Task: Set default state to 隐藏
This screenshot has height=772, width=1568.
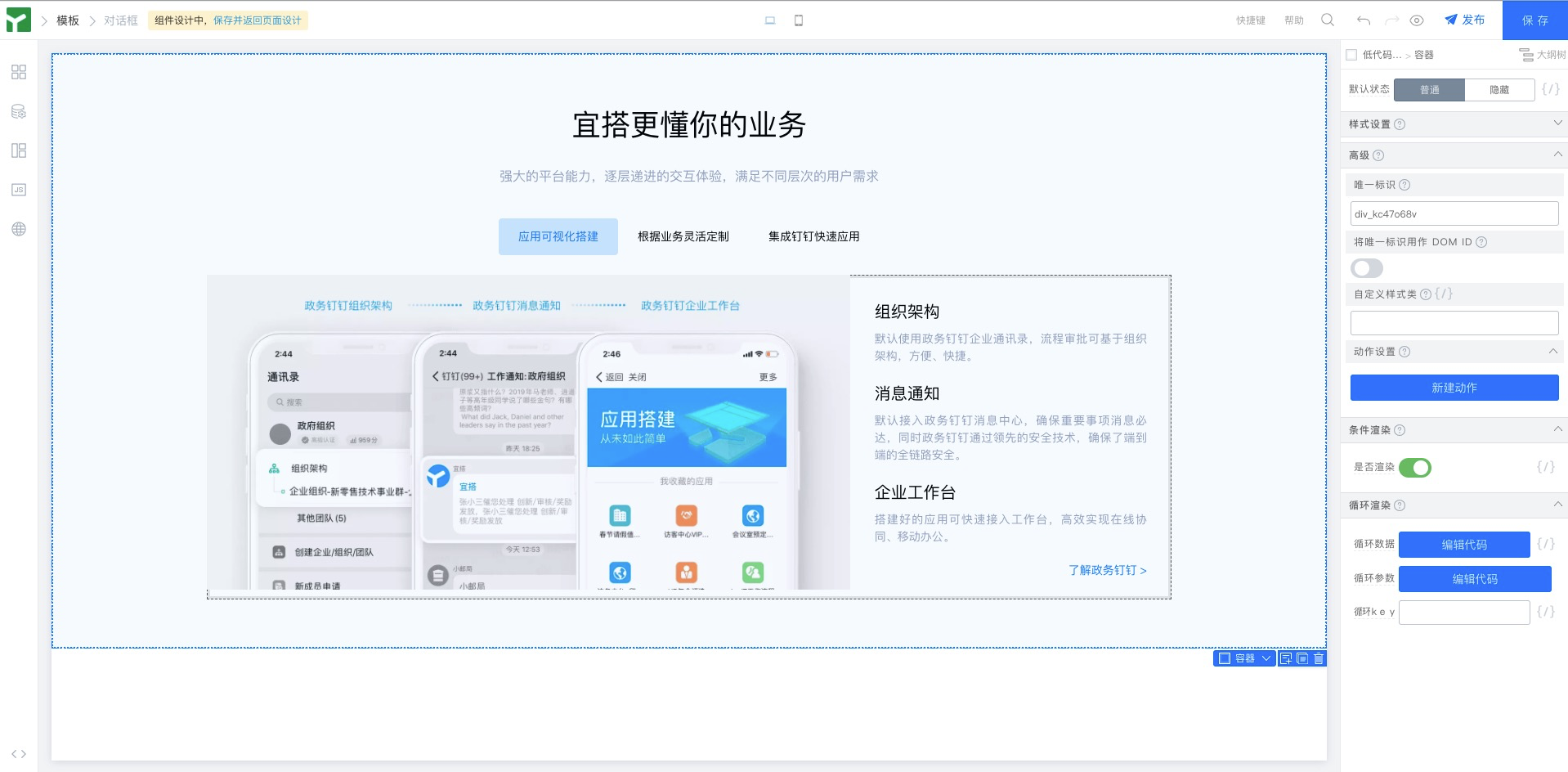Action: pyautogui.click(x=1499, y=90)
